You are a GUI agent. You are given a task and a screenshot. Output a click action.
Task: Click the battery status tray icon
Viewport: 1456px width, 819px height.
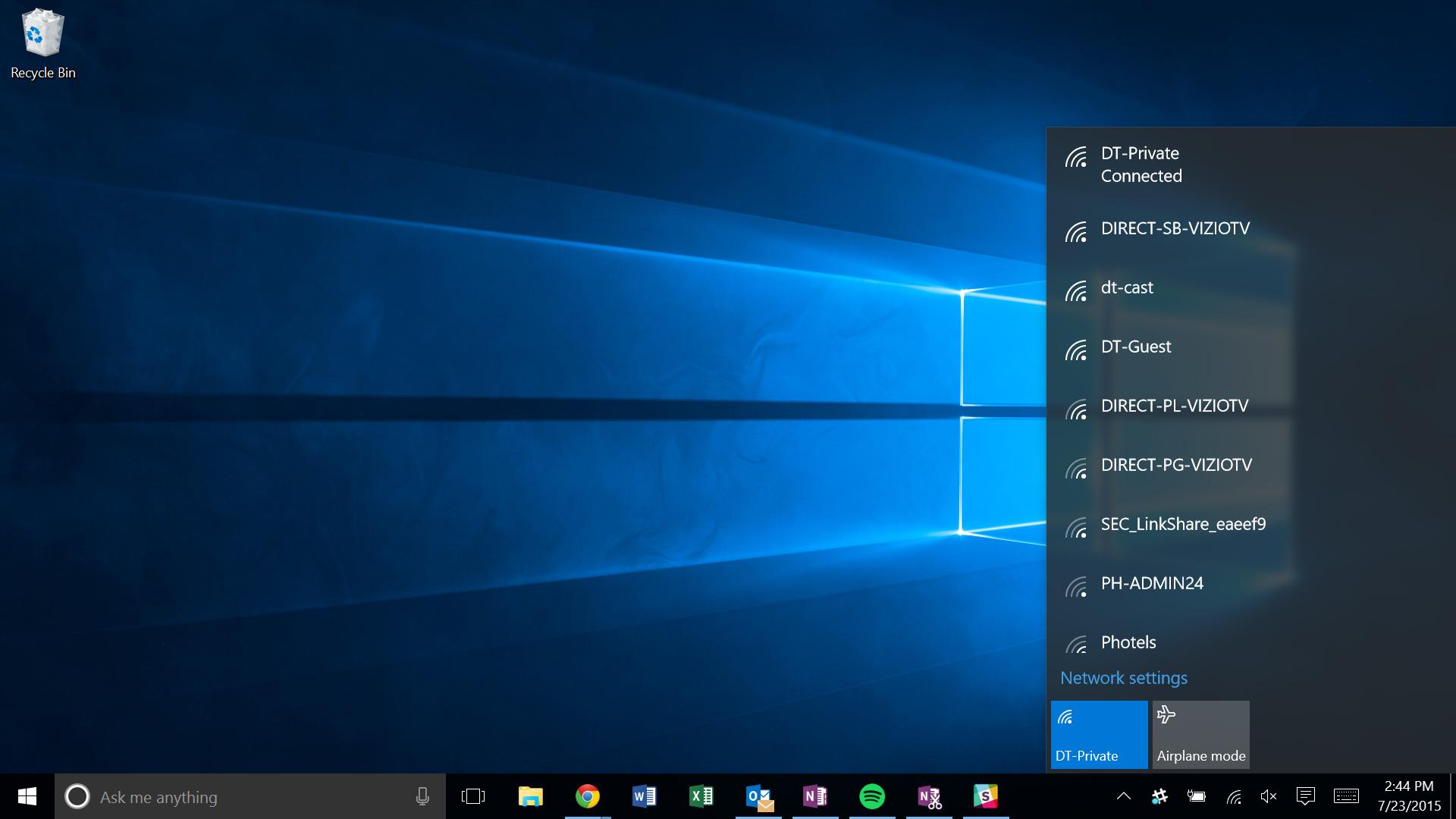click(1197, 796)
